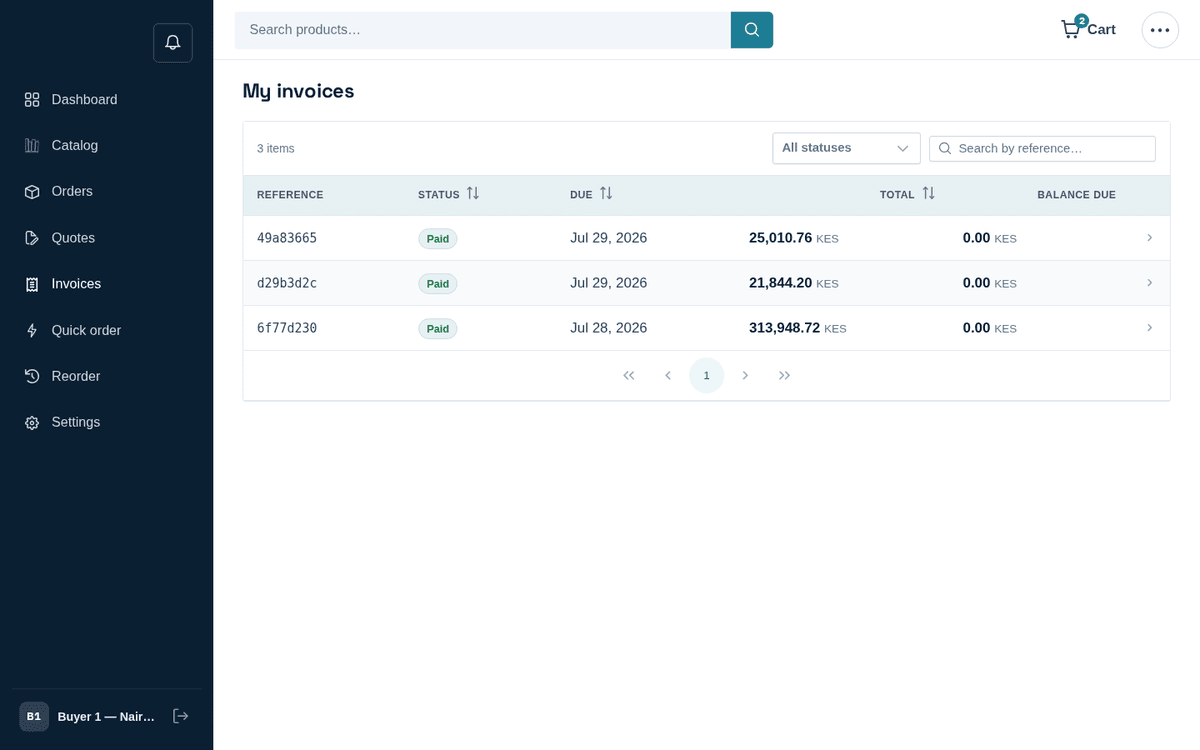The height and width of the screenshot is (750, 1200).
Task: Open the All statuses dropdown
Action: pyautogui.click(x=846, y=148)
